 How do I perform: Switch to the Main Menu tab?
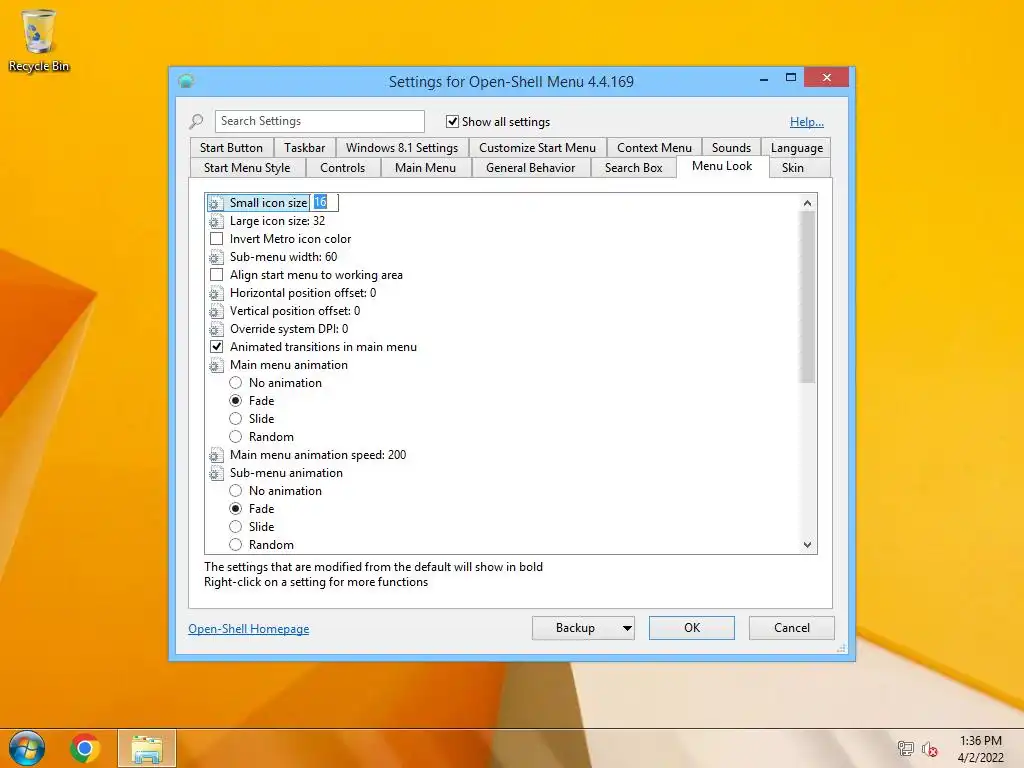(x=425, y=168)
